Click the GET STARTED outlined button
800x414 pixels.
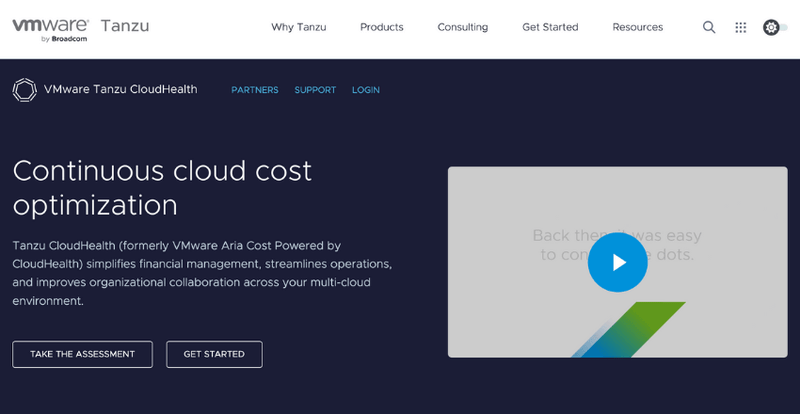tap(214, 354)
